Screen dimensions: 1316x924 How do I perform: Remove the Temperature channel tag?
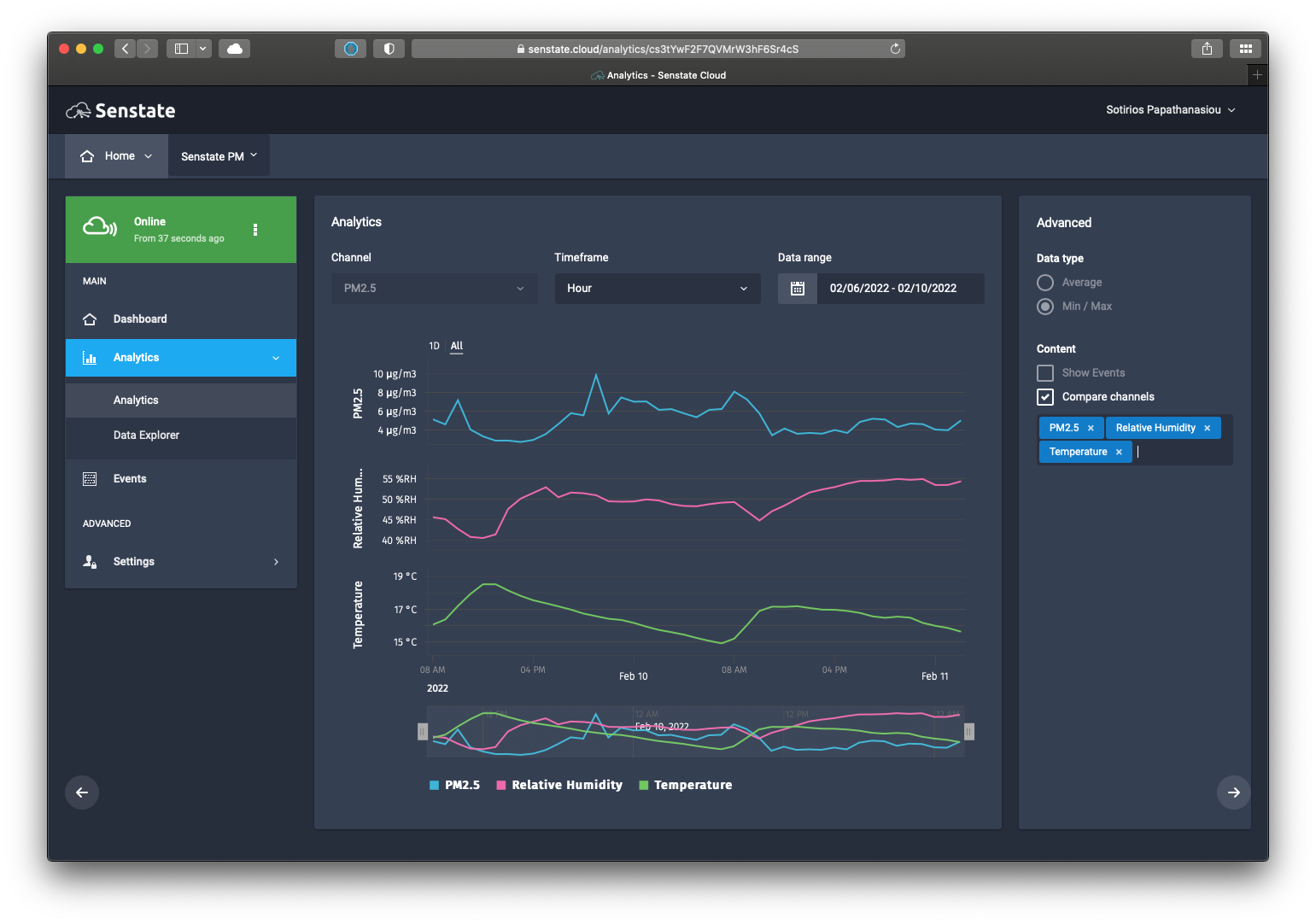[1119, 452]
